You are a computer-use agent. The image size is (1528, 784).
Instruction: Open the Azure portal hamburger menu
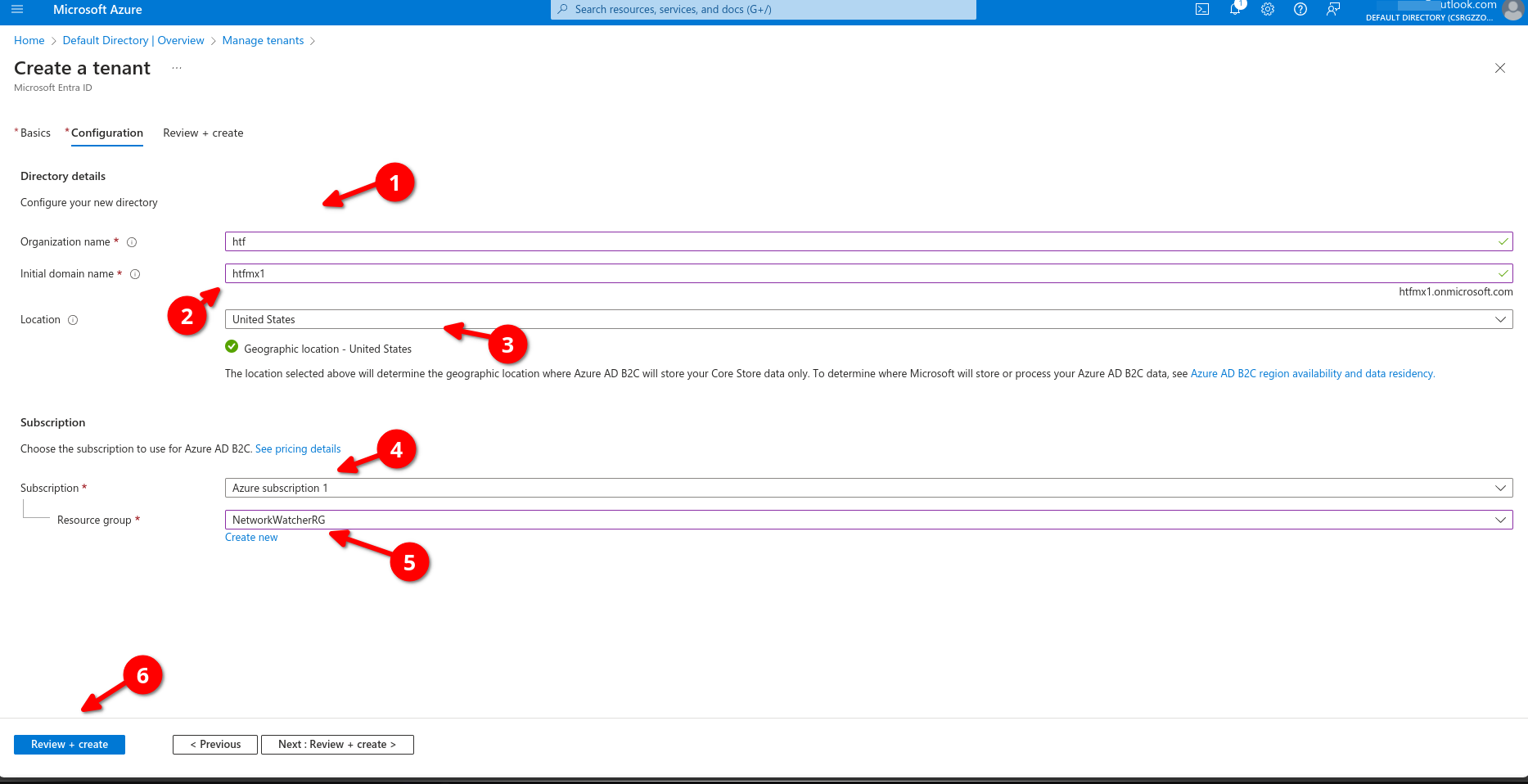click(x=17, y=10)
